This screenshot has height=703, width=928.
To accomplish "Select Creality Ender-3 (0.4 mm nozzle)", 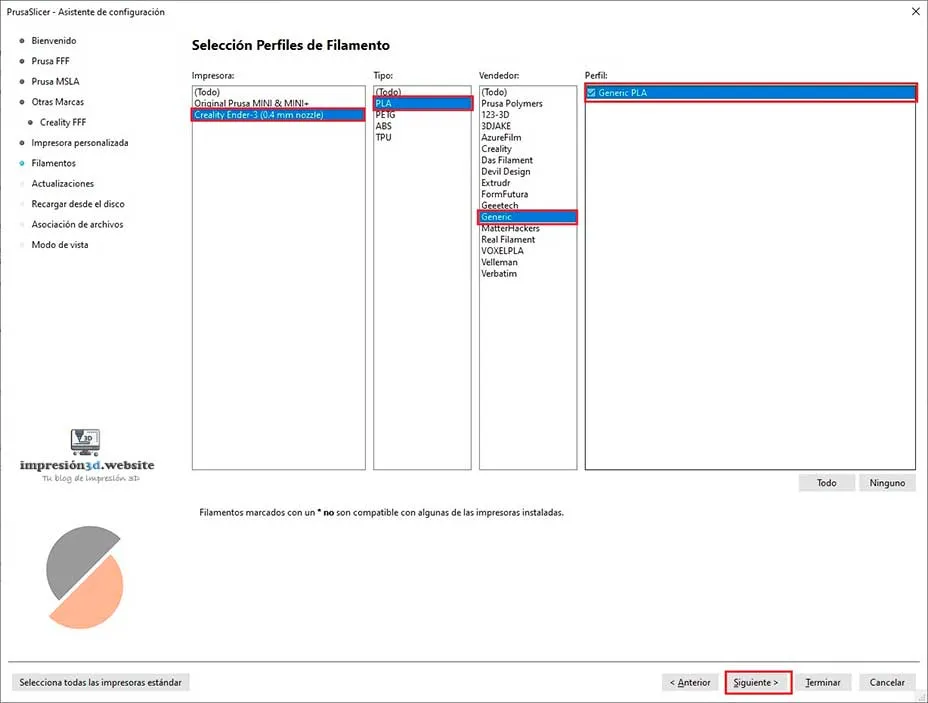I will pos(278,115).
